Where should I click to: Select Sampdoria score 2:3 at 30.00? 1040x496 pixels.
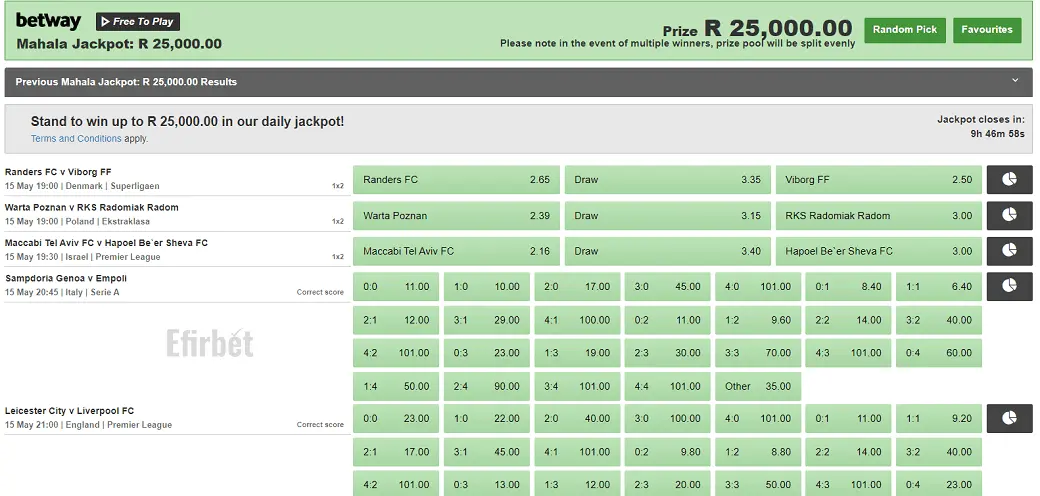667,353
